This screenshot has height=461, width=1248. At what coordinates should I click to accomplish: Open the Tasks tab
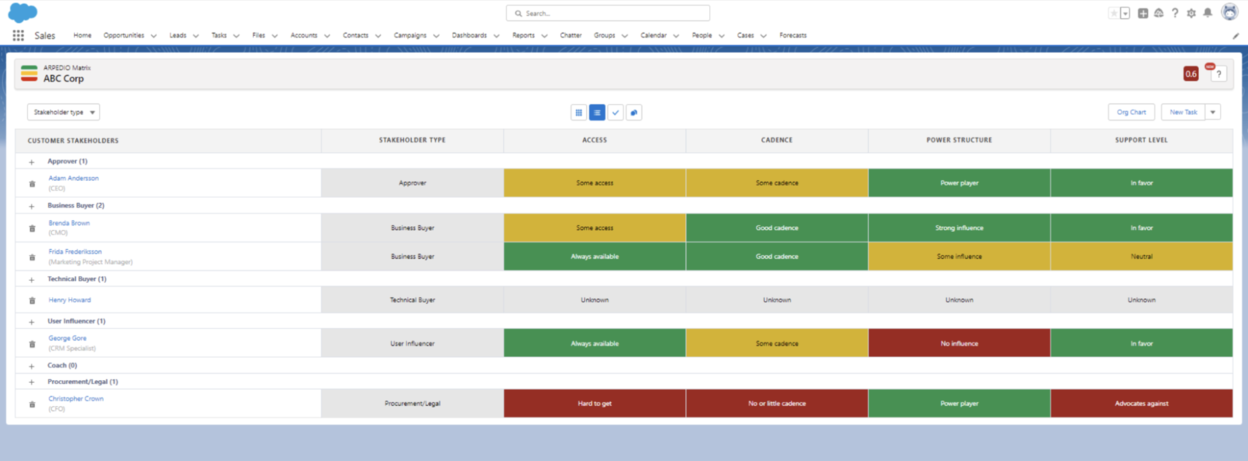pyautogui.click(x=219, y=35)
